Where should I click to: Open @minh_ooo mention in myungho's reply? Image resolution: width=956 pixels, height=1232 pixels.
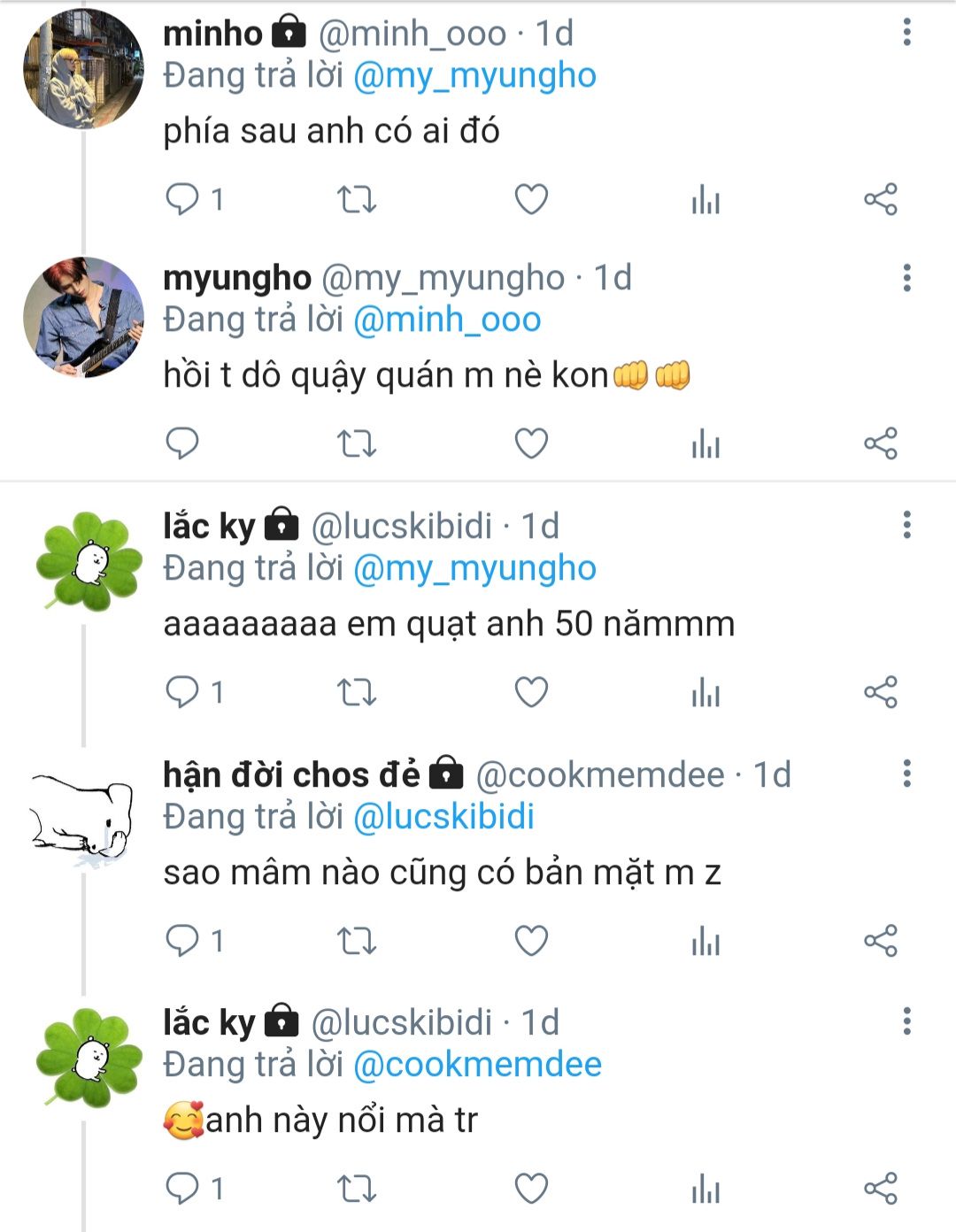(x=447, y=320)
